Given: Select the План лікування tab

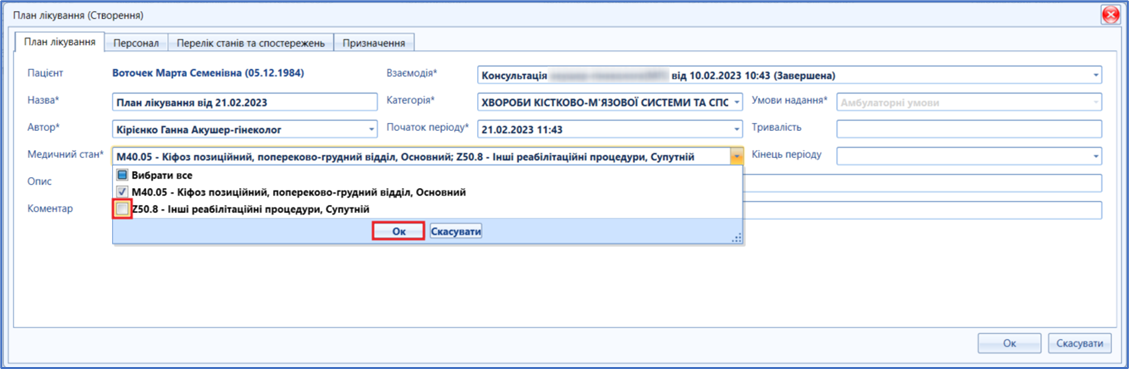Looking at the screenshot, I should 60,41.
